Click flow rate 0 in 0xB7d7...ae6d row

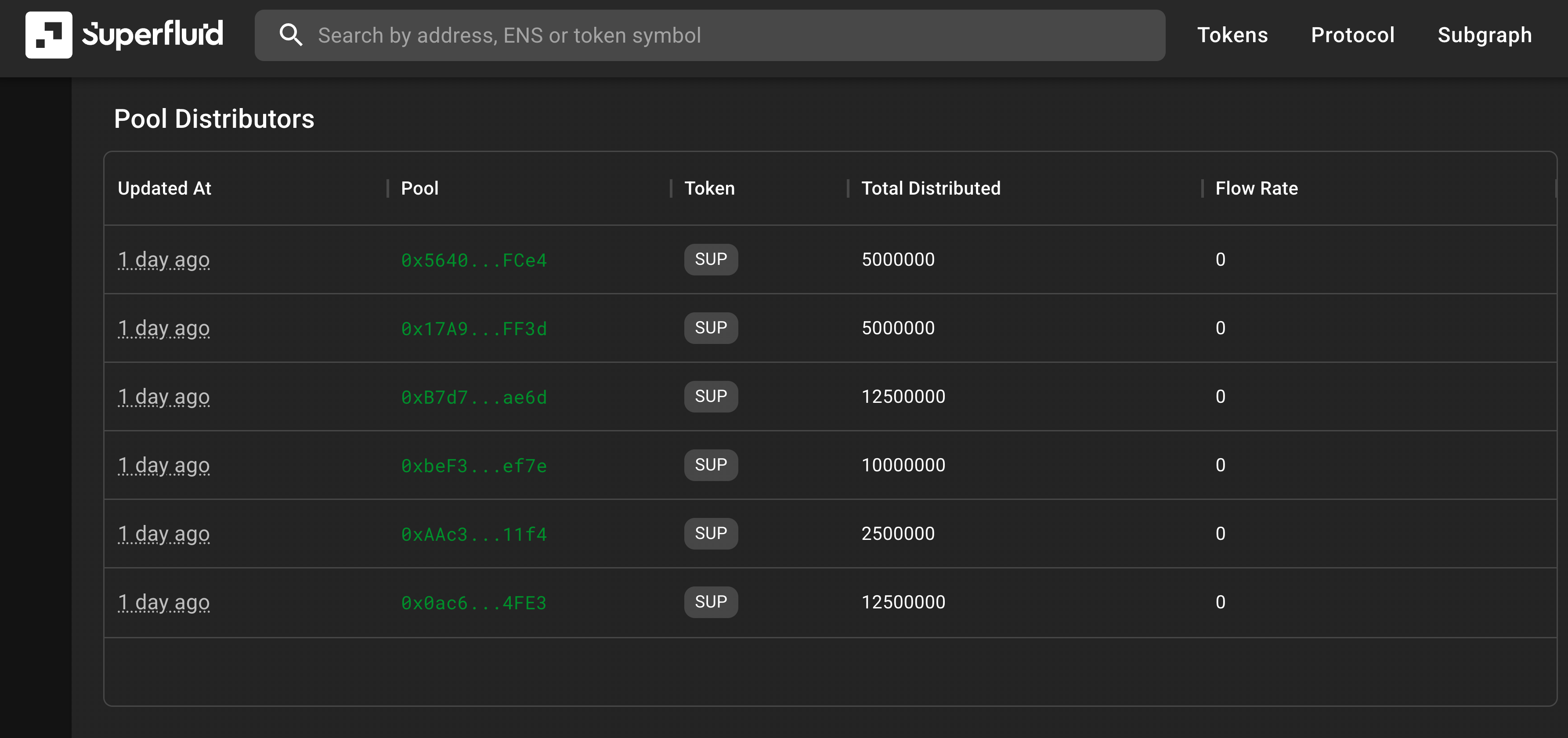point(1220,396)
